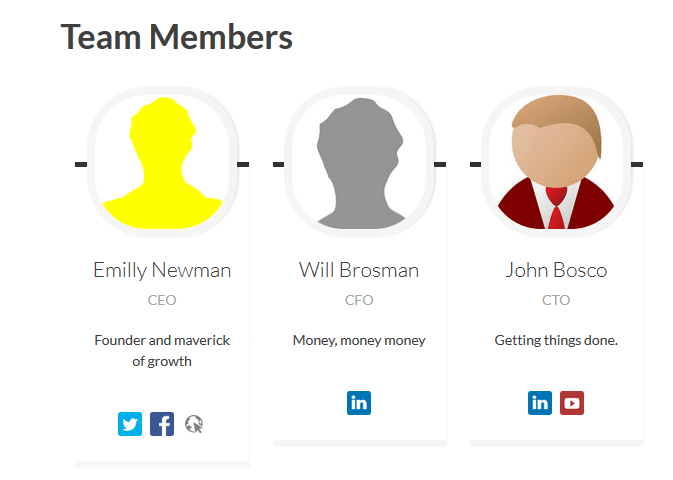673x480 pixels.
Task: Click 'Money, money money' description text
Action: [359, 340]
